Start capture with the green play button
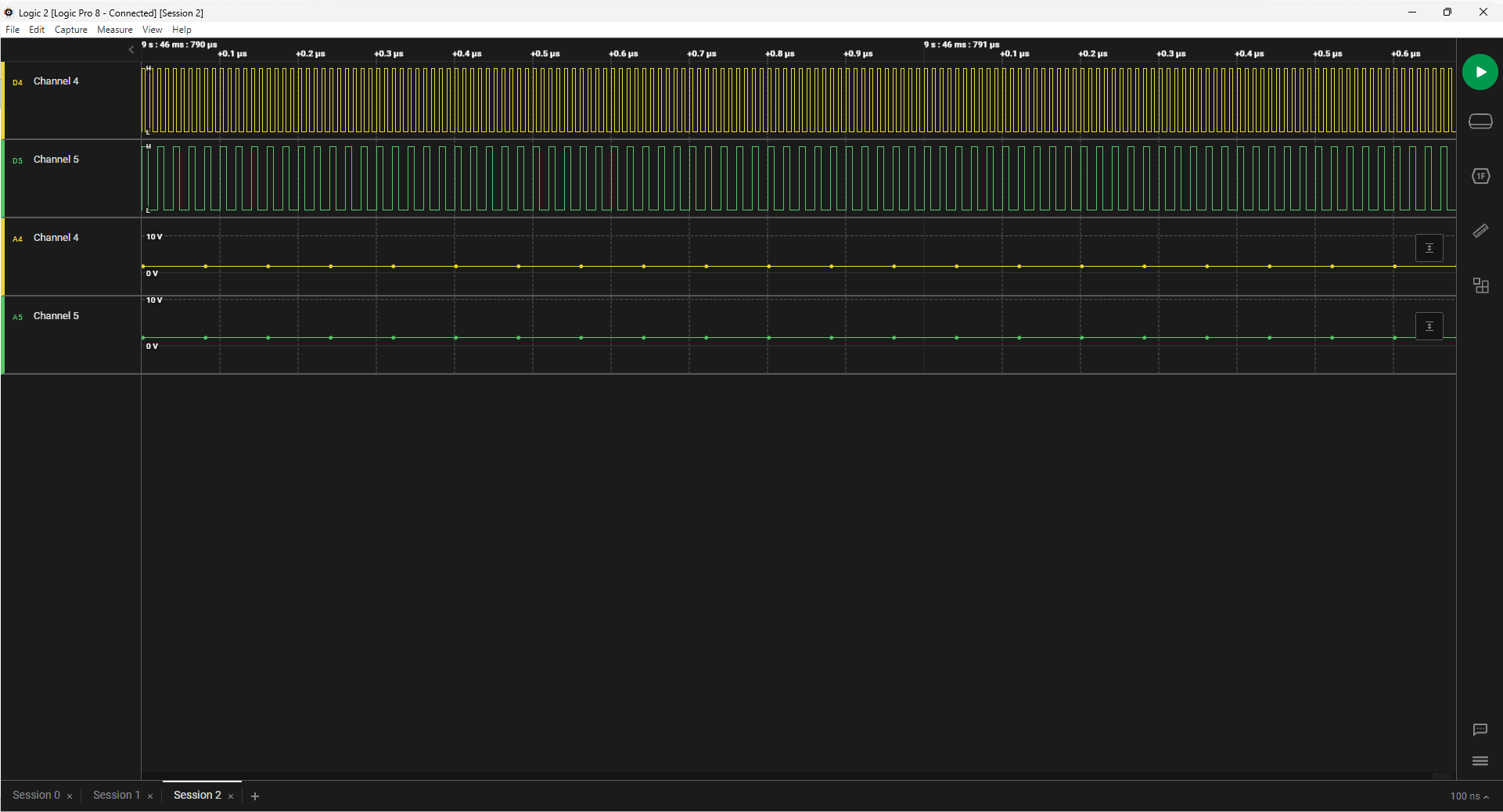 pos(1480,72)
